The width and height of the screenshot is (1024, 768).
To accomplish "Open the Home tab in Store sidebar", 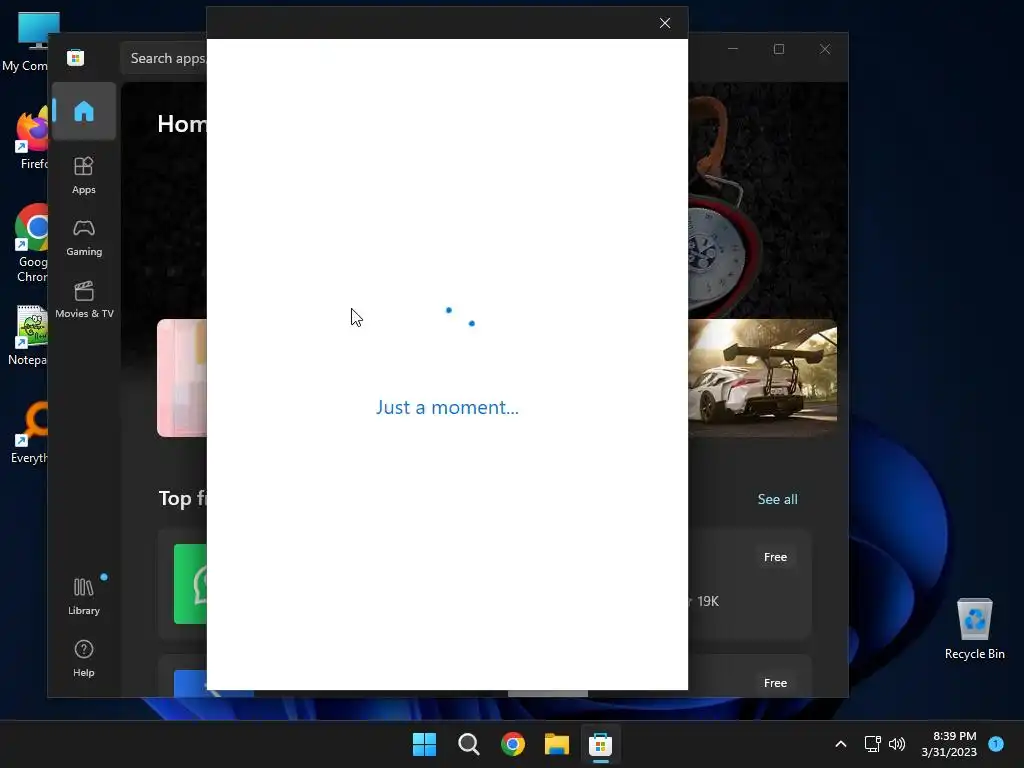I will tap(84, 111).
